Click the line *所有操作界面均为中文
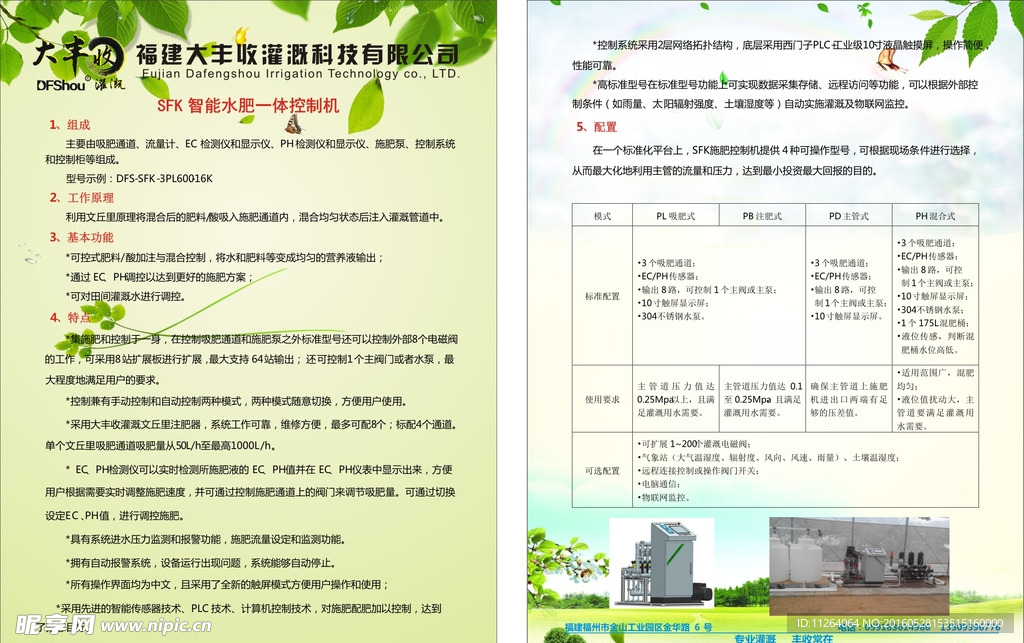 coord(227,585)
